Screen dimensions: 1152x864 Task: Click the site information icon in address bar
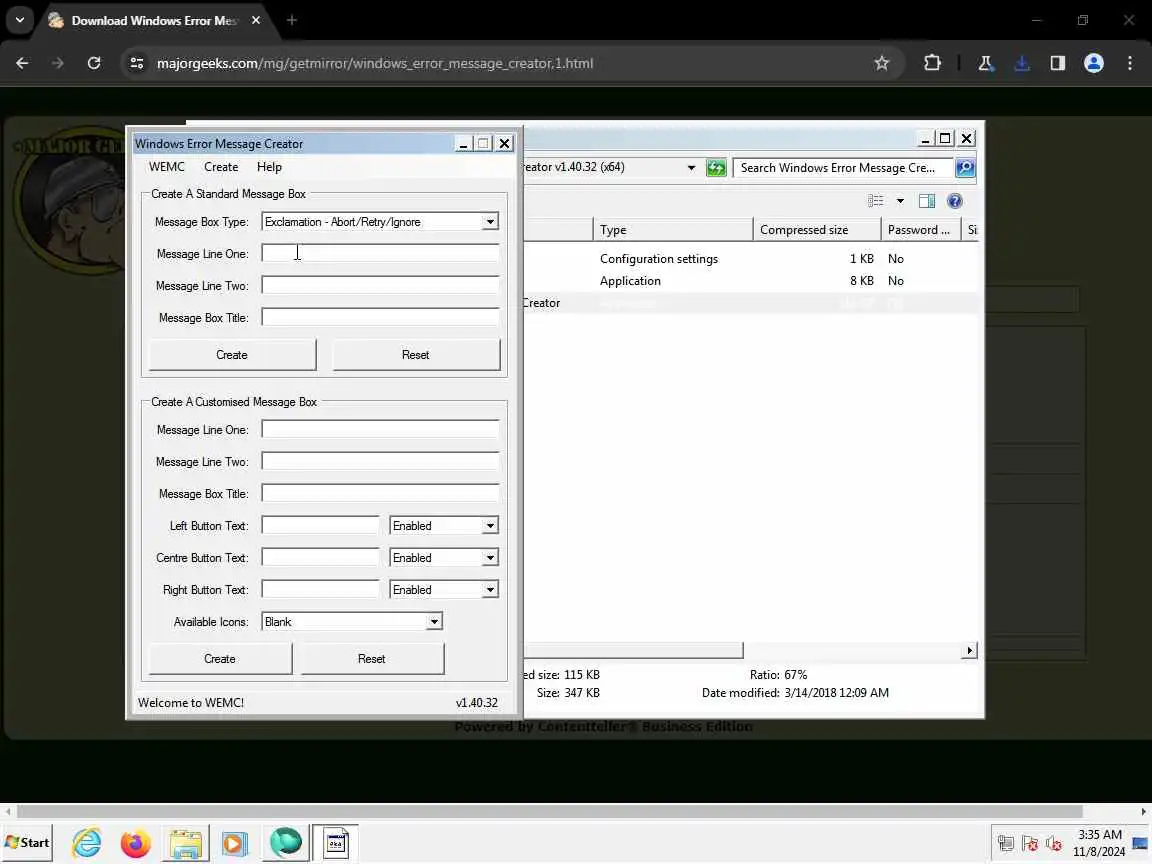[137, 63]
